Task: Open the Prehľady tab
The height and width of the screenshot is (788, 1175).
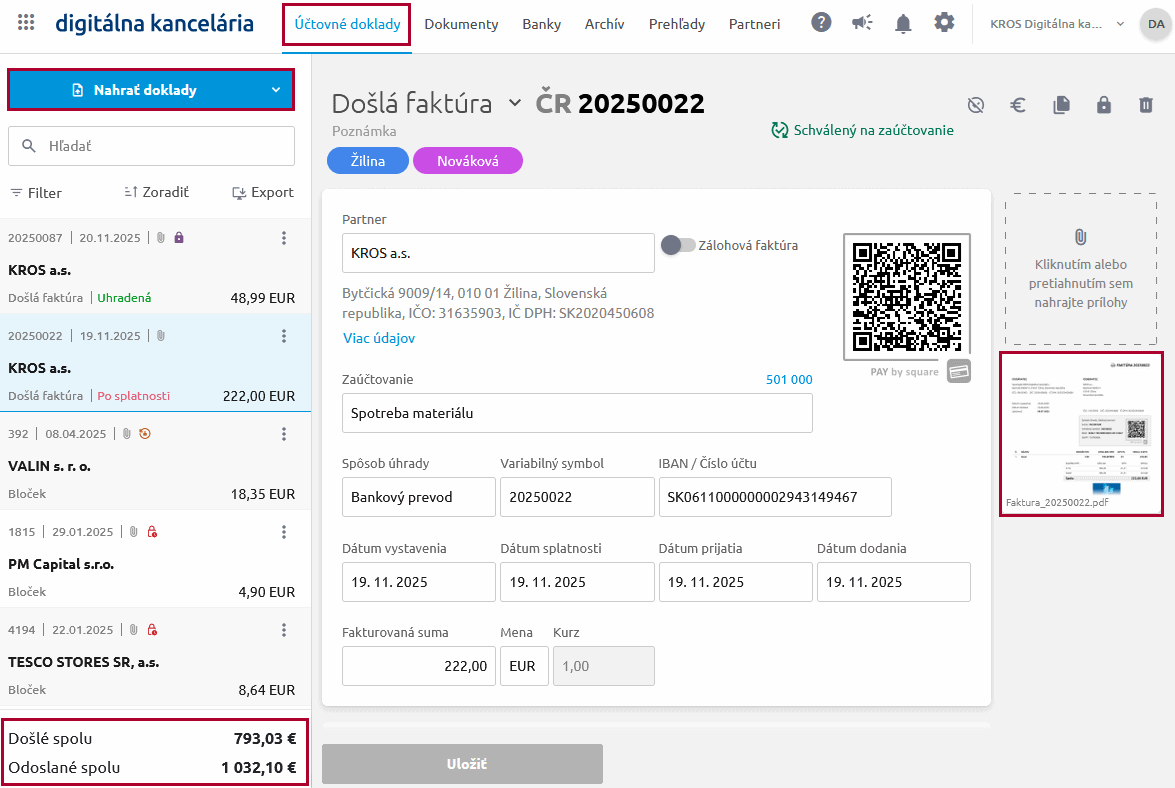Action: 676,24
